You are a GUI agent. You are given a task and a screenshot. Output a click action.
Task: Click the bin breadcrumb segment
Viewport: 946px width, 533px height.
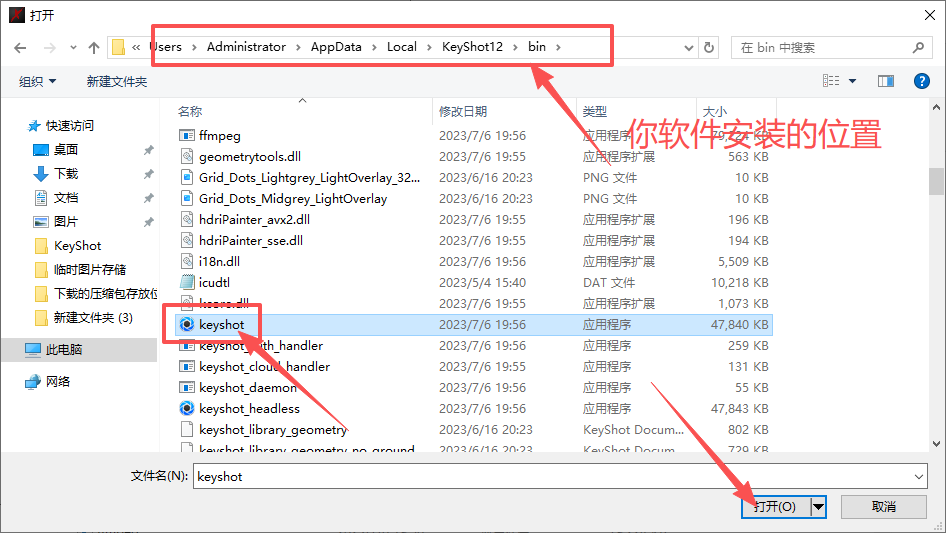[537, 47]
